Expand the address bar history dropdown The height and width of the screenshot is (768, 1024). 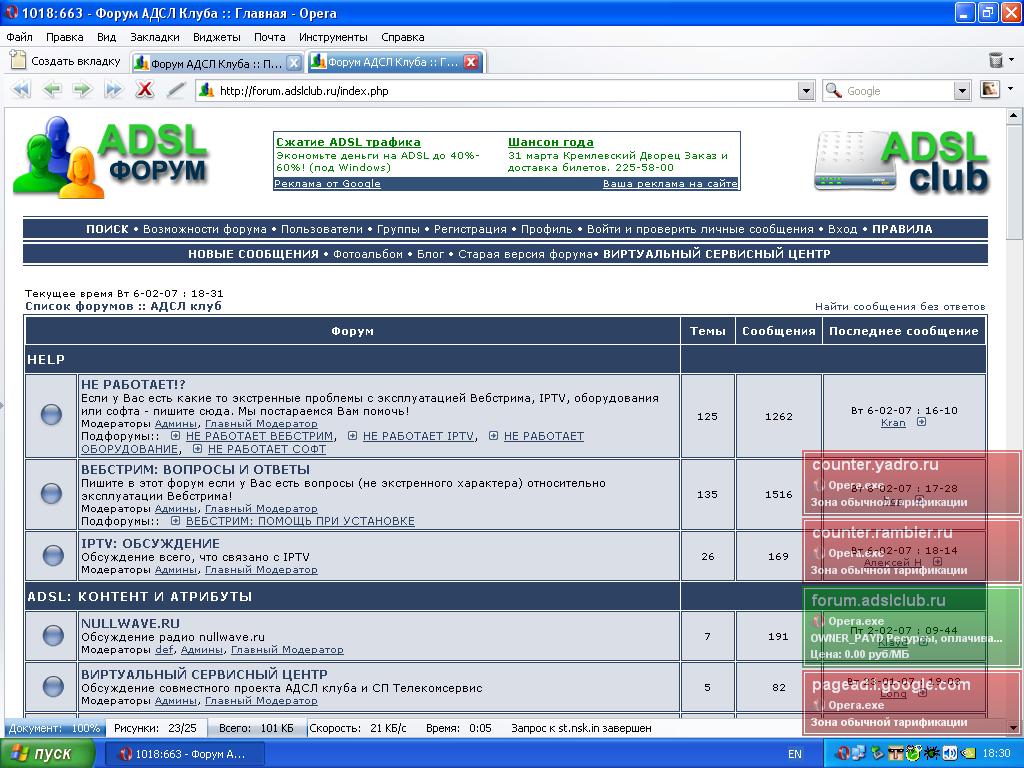point(806,91)
